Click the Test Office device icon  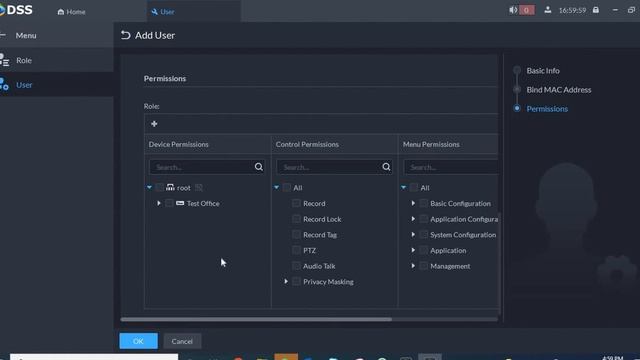click(180, 203)
